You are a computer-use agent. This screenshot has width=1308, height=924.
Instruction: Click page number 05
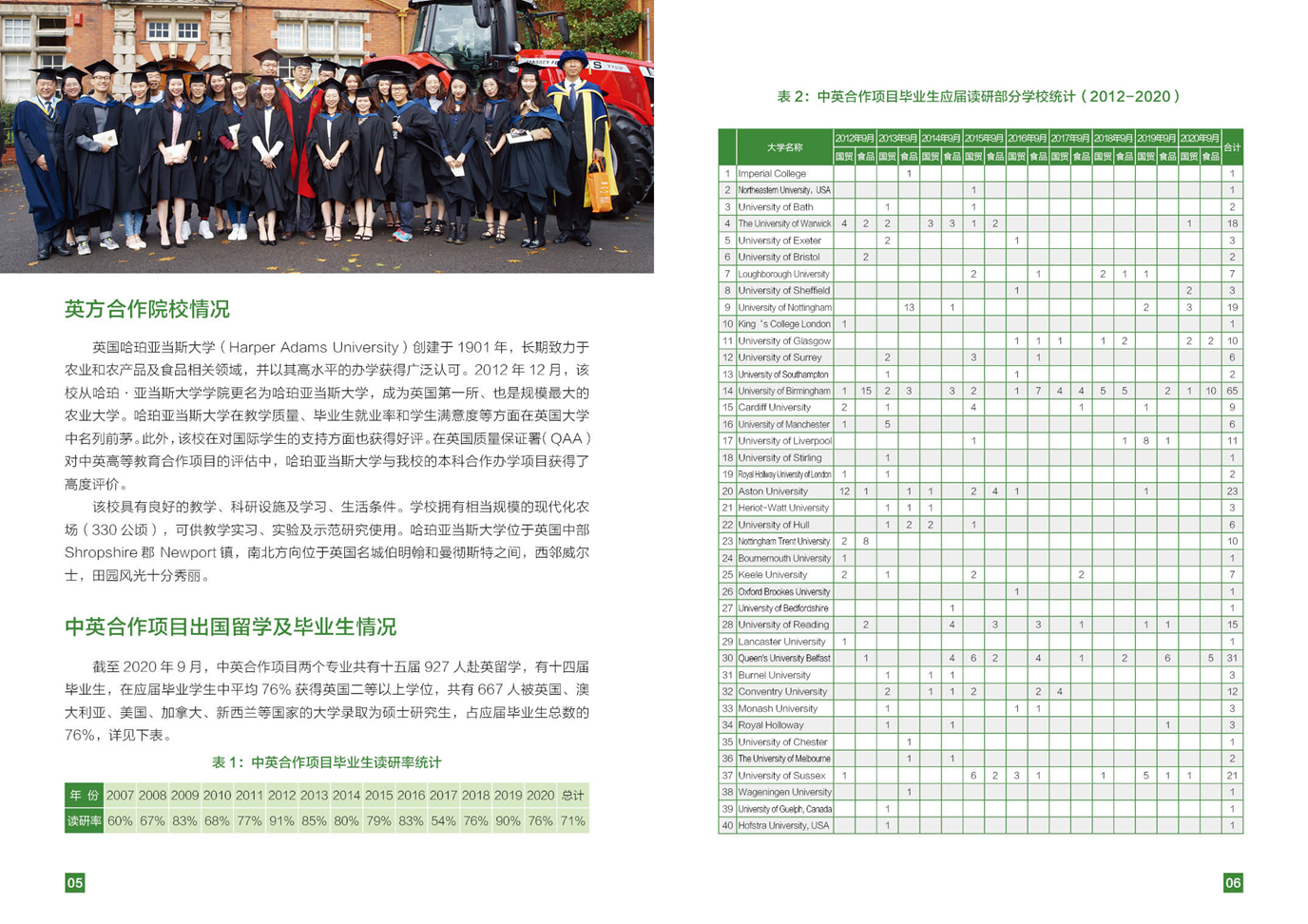(x=75, y=882)
